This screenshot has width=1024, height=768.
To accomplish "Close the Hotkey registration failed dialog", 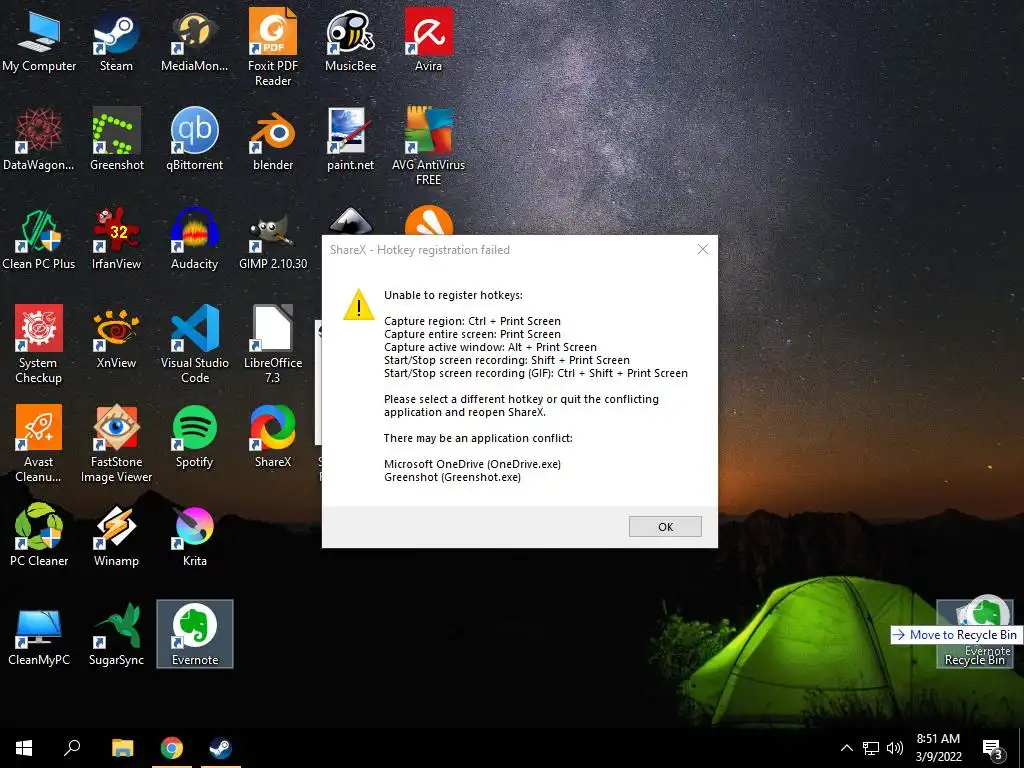I will point(703,249).
